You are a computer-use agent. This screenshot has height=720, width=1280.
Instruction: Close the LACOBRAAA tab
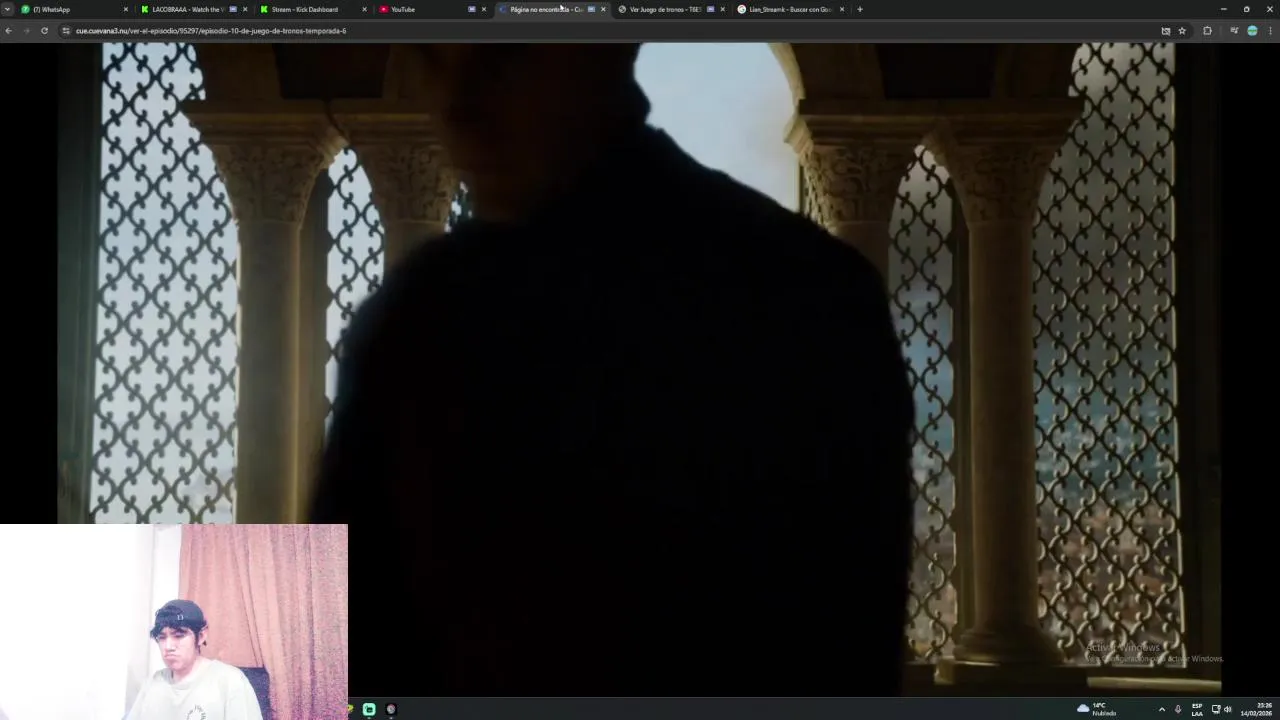[245, 9]
